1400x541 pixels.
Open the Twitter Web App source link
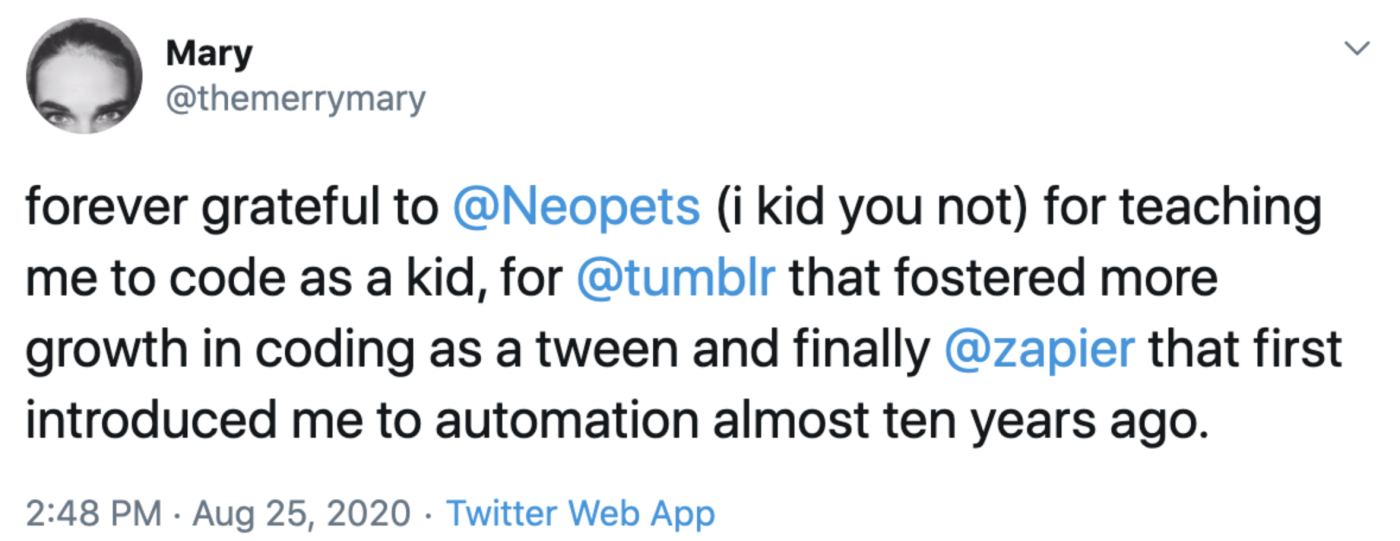(580, 514)
